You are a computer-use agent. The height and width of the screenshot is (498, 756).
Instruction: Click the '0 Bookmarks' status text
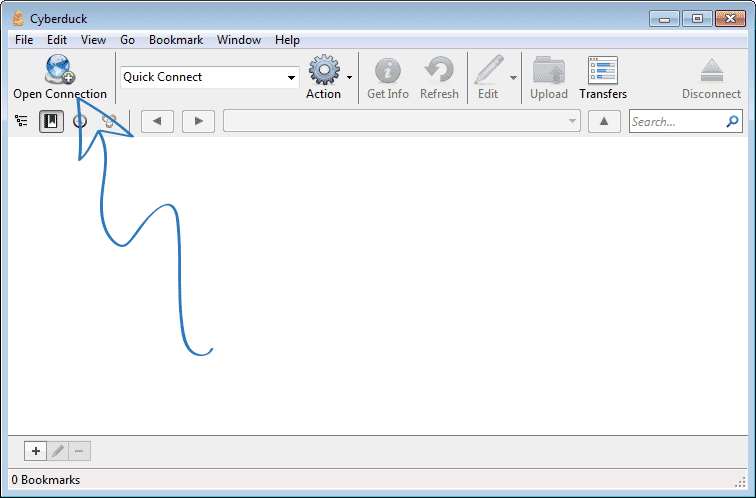pyautogui.click(x=46, y=480)
